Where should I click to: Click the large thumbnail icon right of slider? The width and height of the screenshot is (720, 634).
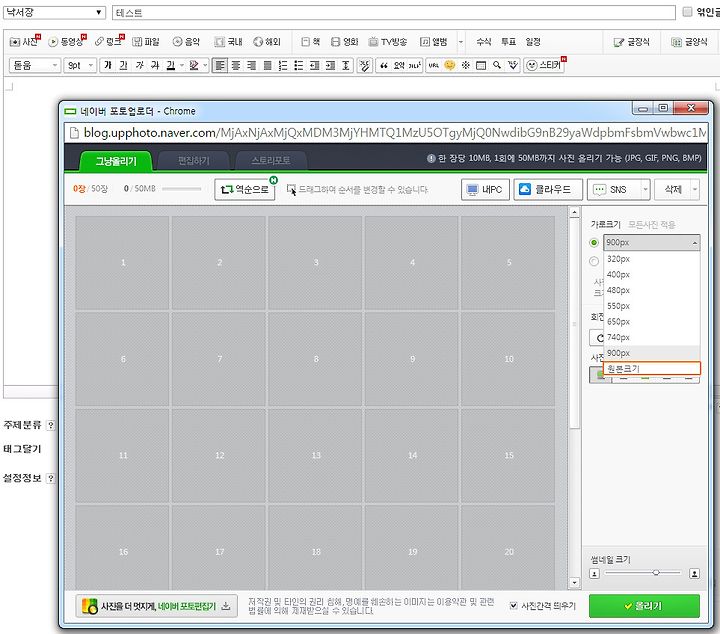click(694, 573)
